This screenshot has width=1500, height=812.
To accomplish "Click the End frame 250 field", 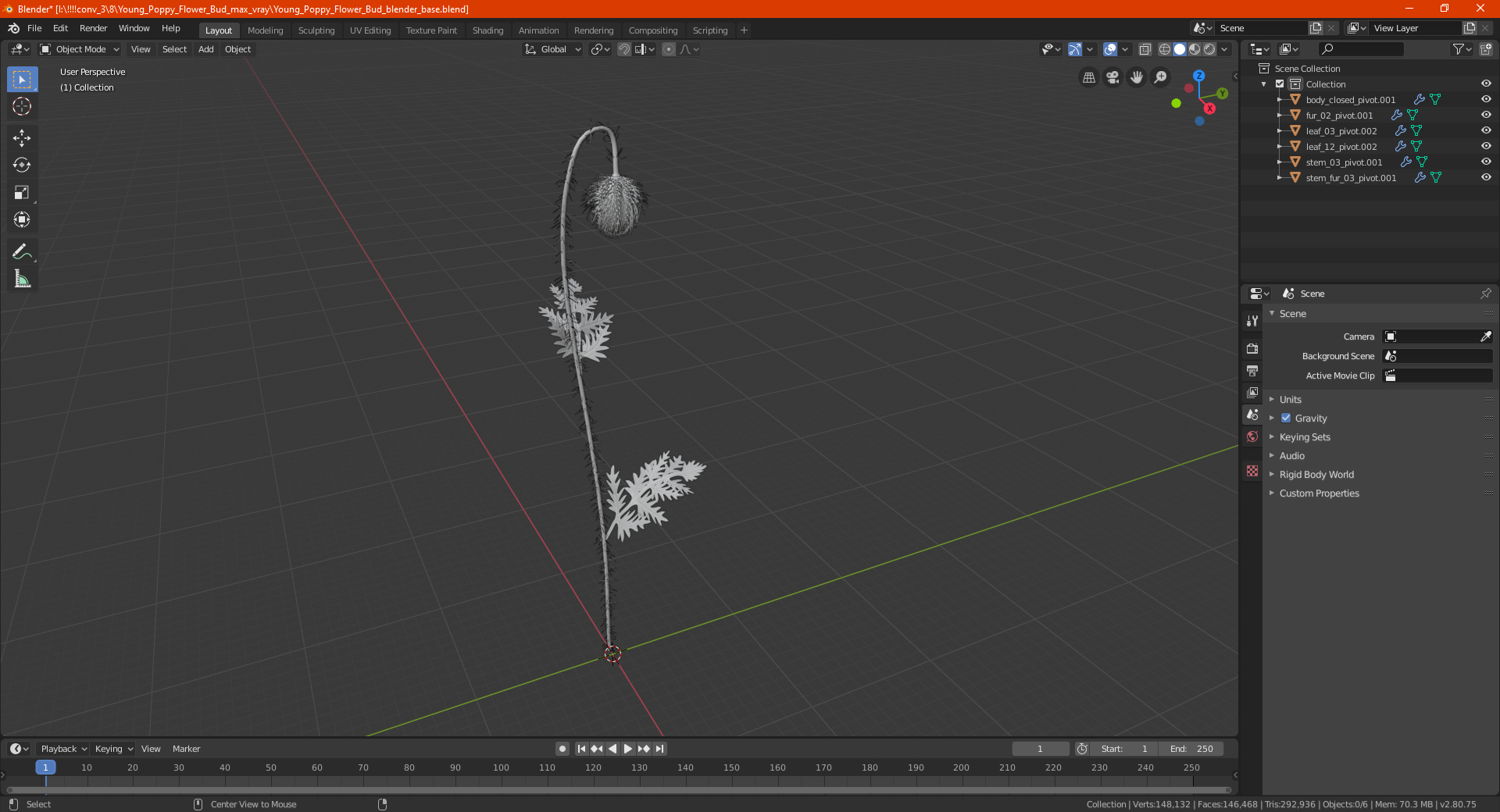I will 1191,749.
